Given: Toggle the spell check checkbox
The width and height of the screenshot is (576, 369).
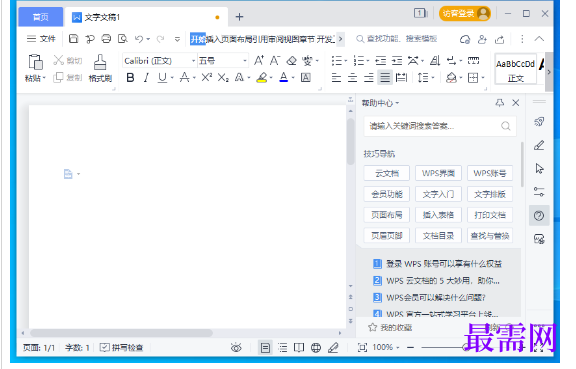Looking at the screenshot, I should (105, 347).
